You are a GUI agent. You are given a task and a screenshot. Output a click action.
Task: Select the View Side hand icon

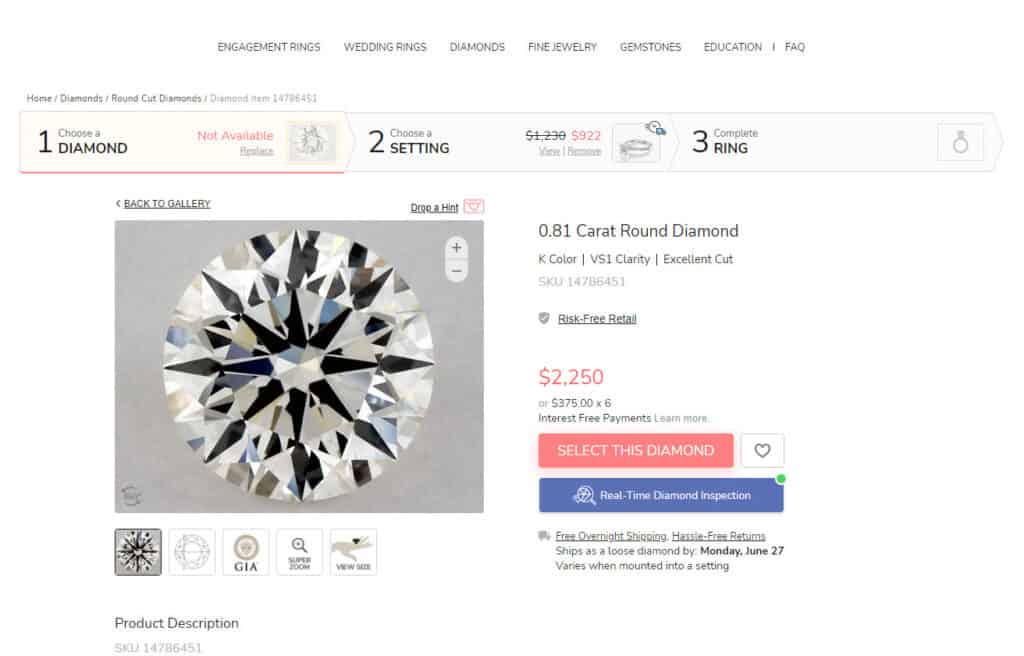pyautogui.click(x=352, y=551)
